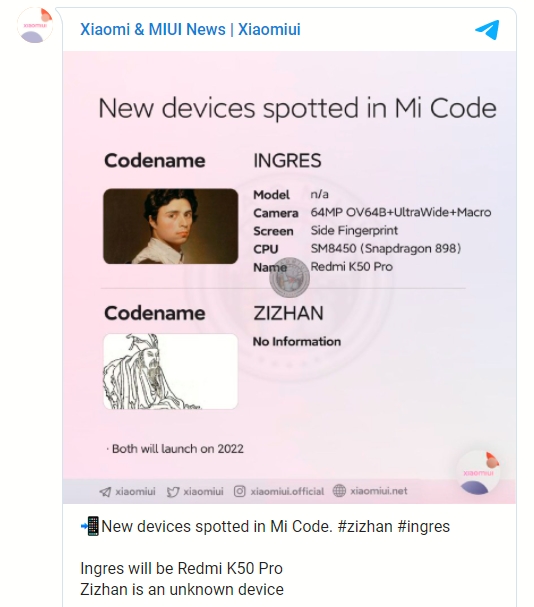Click the Telegram paper plane icon
534x607 pixels.
487,30
